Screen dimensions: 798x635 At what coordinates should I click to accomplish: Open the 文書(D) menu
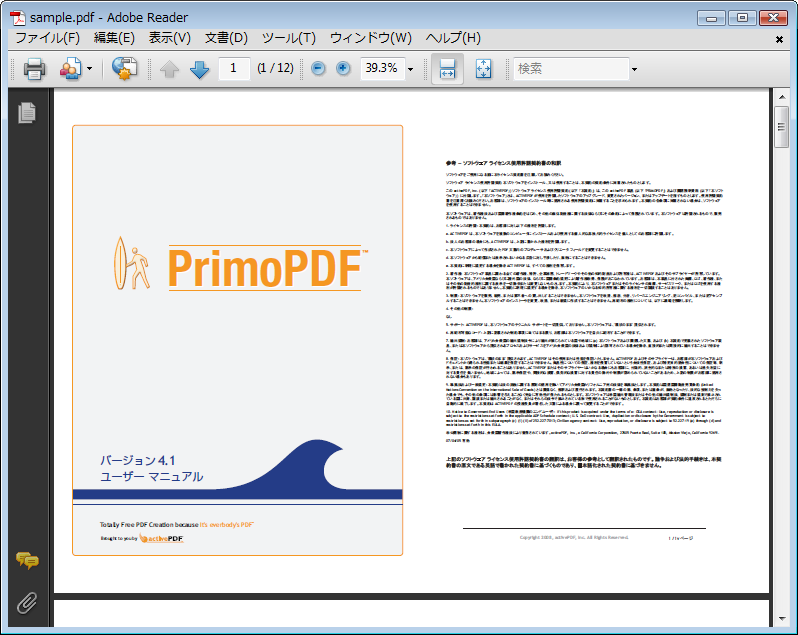pyautogui.click(x=226, y=38)
